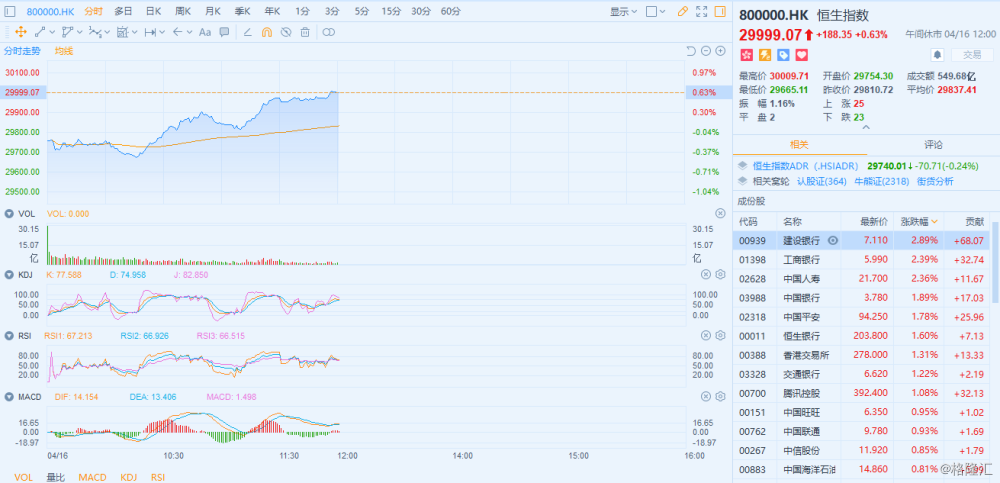The height and width of the screenshot is (483, 1000).
Task: Switch to the 日K daily chart tab
Action: click(153, 11)
